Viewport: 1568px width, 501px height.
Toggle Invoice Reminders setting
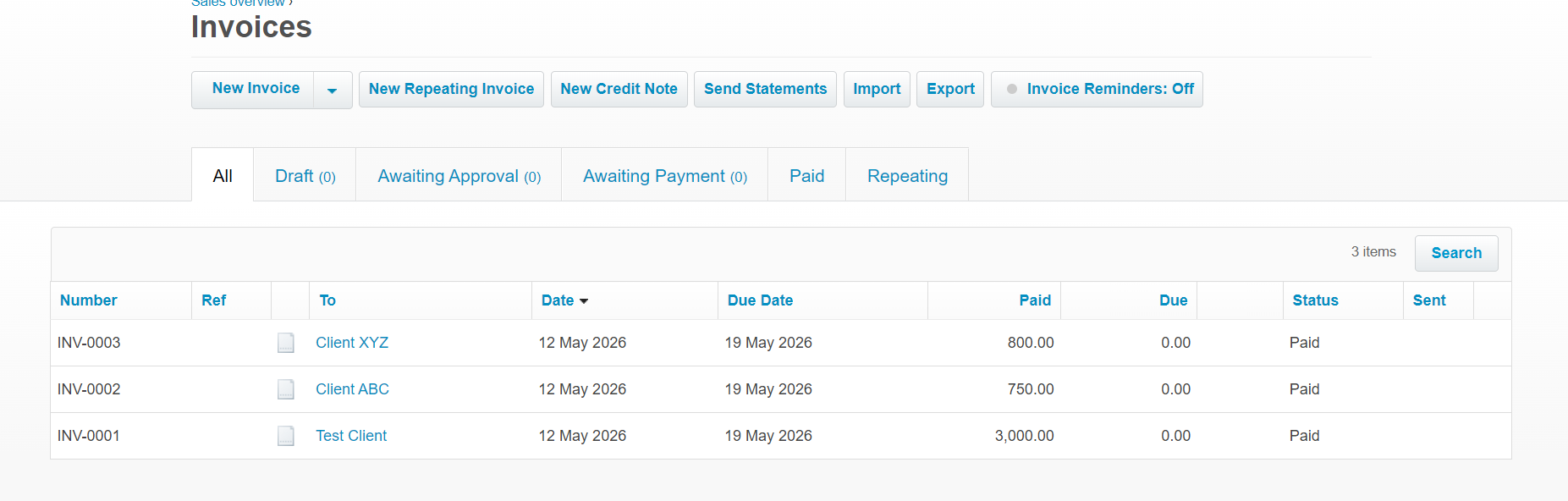point(1097,89)
